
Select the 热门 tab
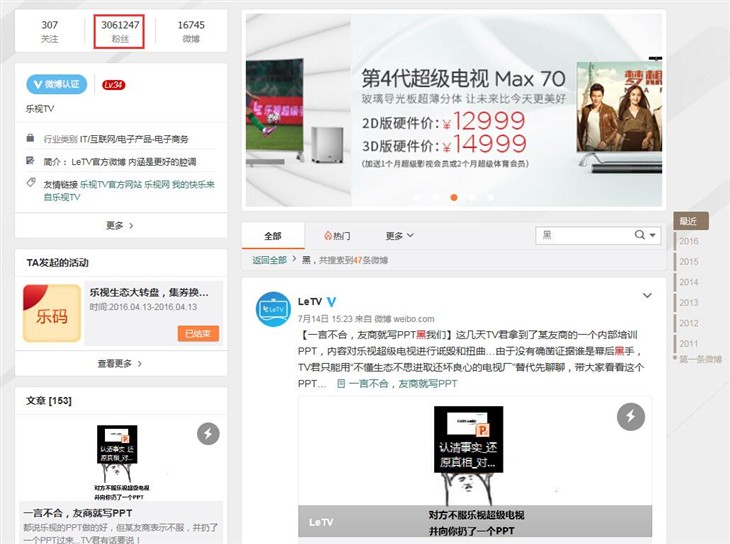337,236
